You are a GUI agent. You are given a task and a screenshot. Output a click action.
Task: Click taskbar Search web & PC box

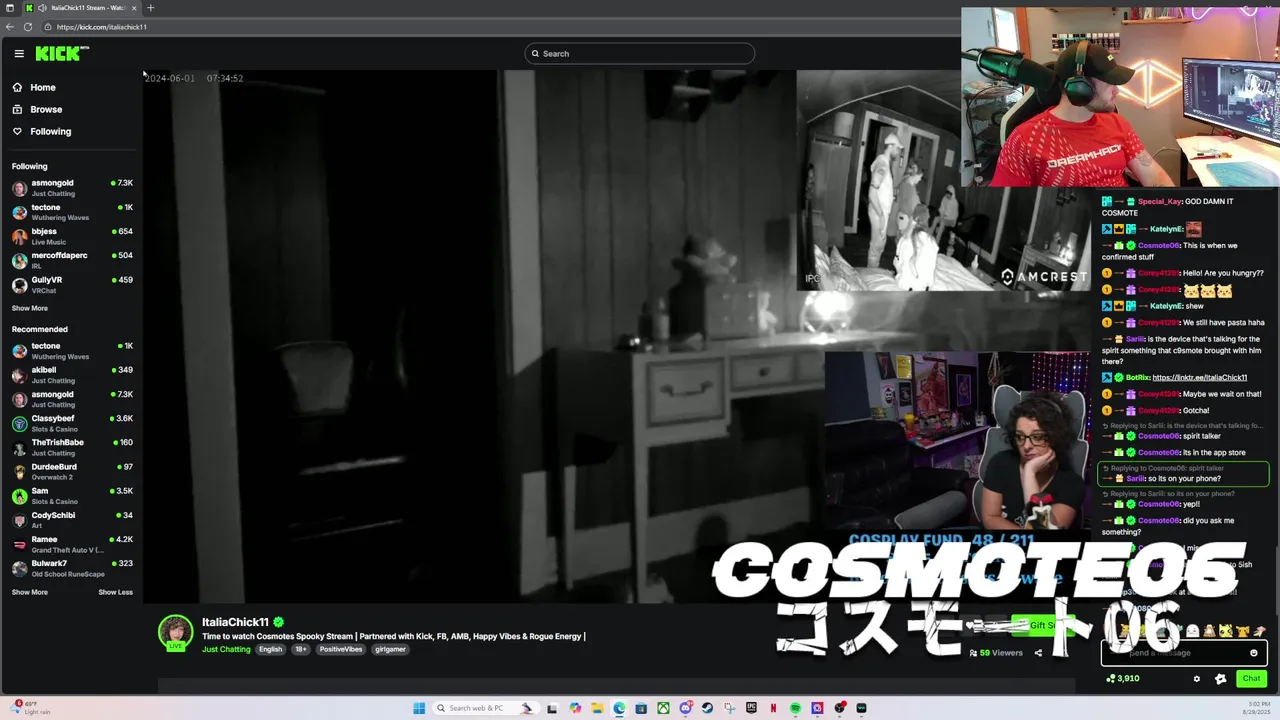coord(486,708)
